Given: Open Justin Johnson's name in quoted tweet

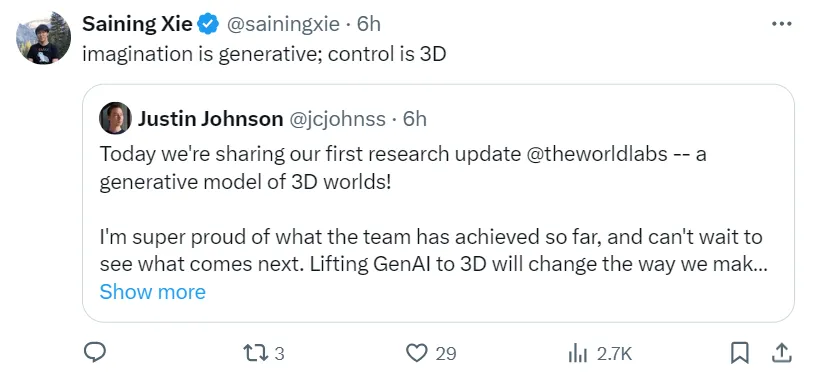Looking at the screenshot, I should [210, 119].
